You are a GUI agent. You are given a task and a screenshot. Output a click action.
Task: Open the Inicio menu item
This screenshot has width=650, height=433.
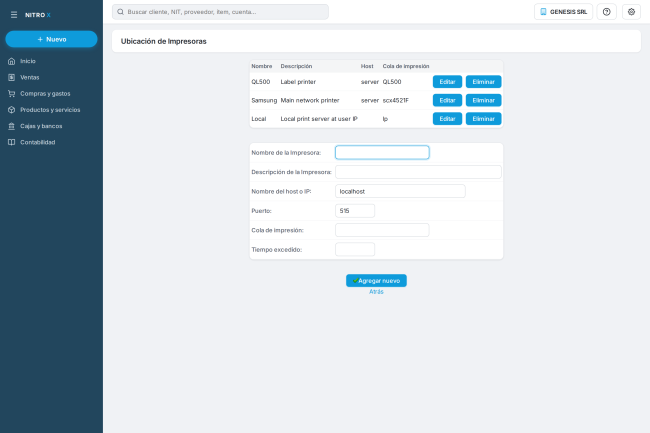pos(51,61)
